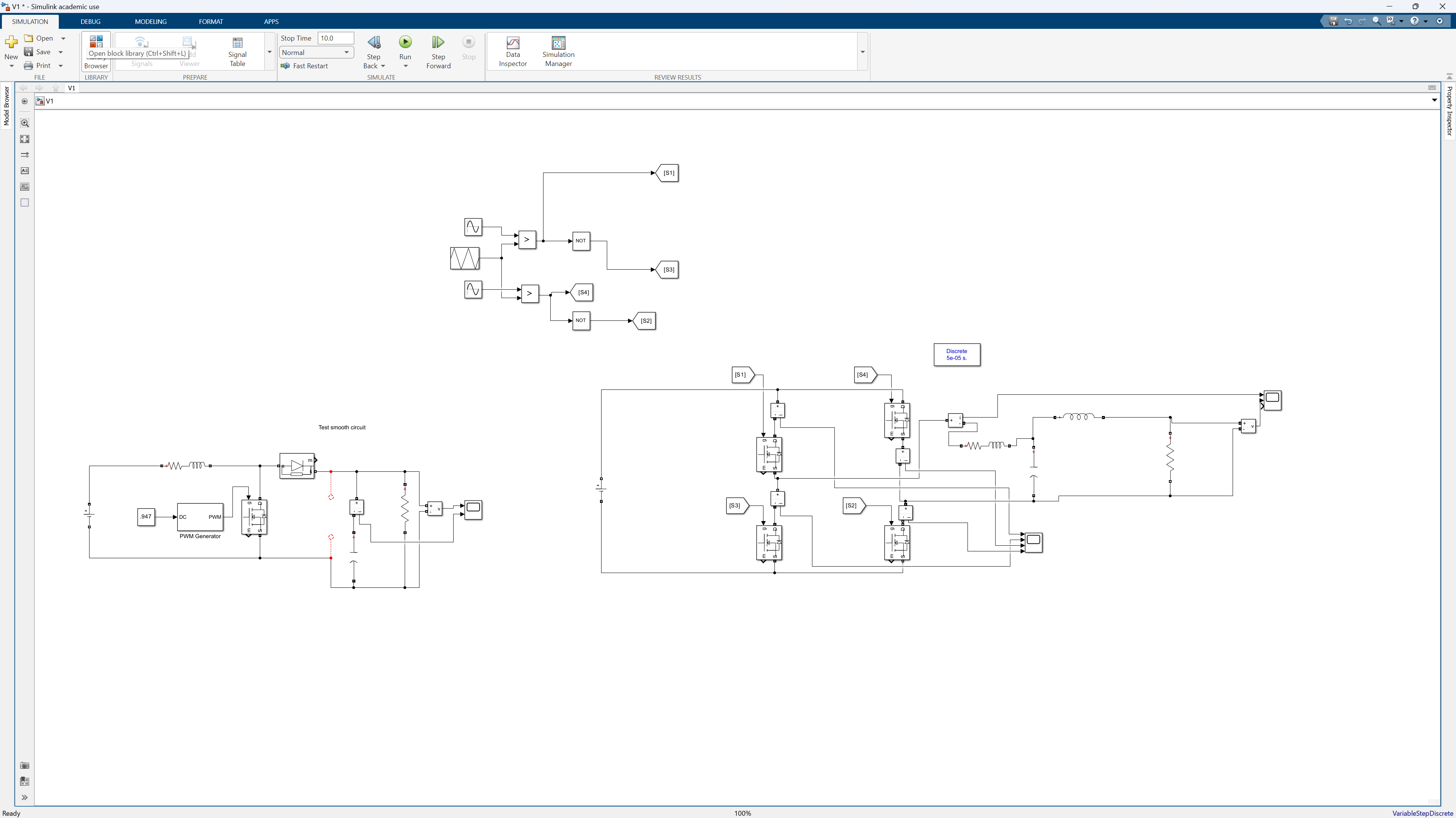Viewport: 1456px width, 818px height.
Task: Expand the Review Results gallery arrow
Action: 862,52
